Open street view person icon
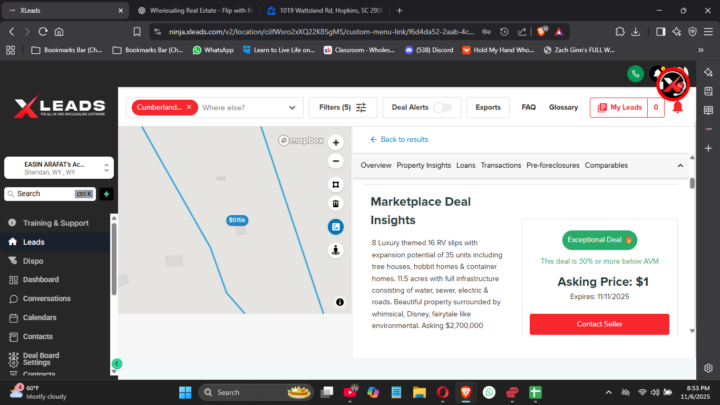Screen dimensions: 720x405 point(336,250)
